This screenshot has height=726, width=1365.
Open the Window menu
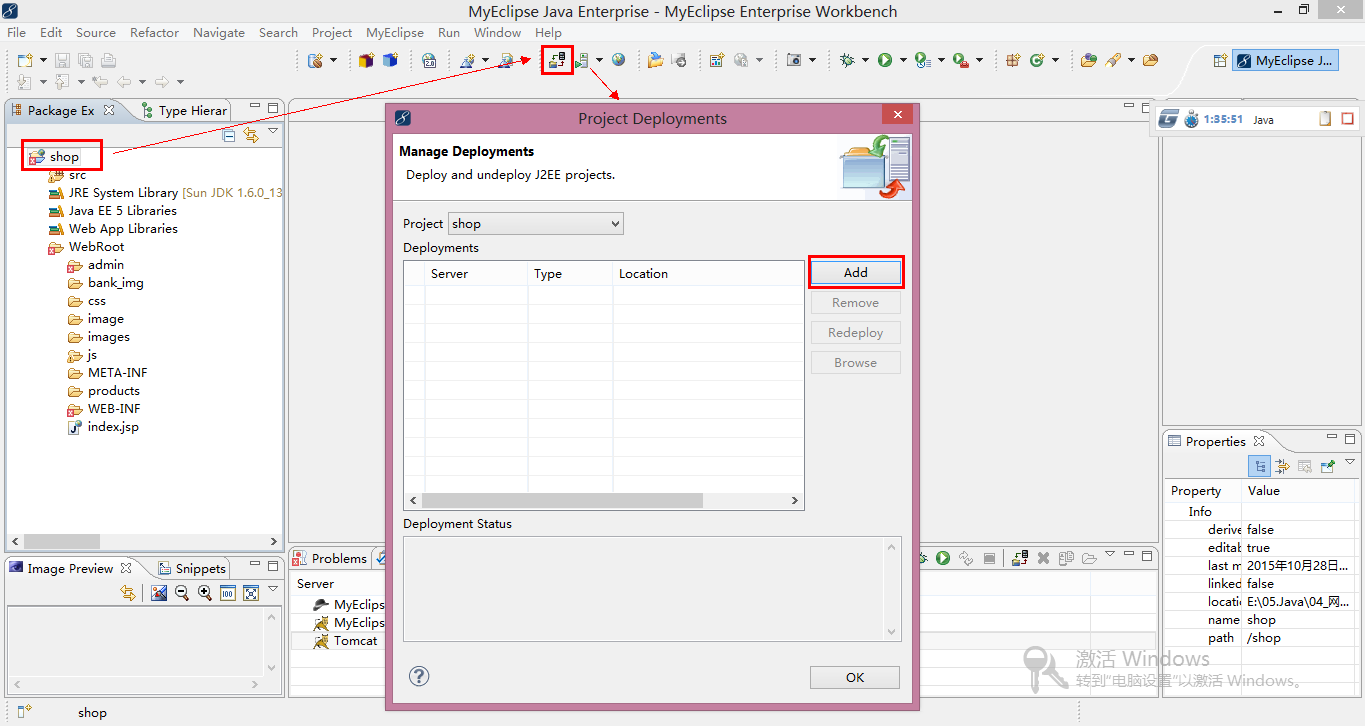tap(497, 32)
